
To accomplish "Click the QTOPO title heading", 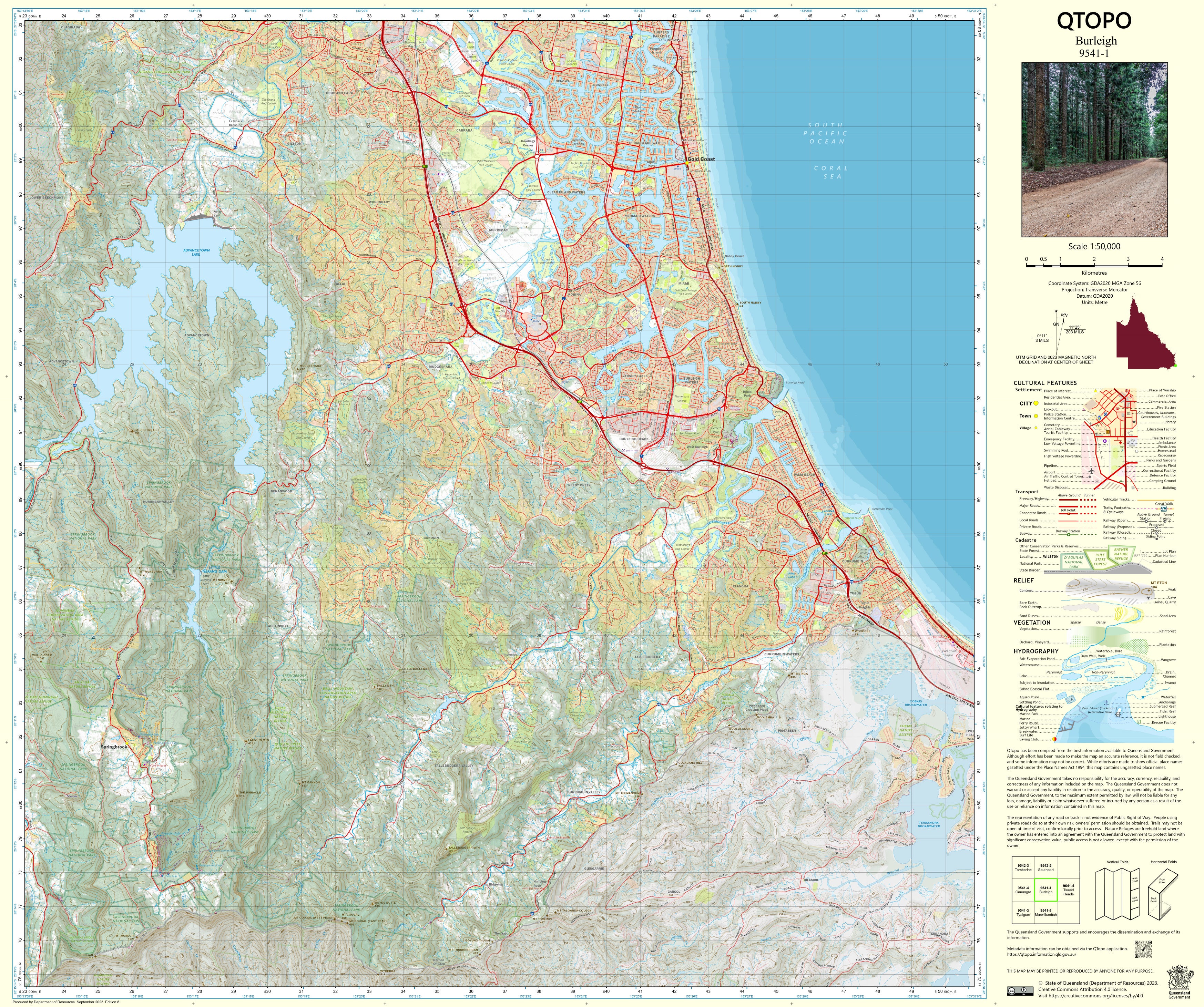I will click(x=1094, y=21).
